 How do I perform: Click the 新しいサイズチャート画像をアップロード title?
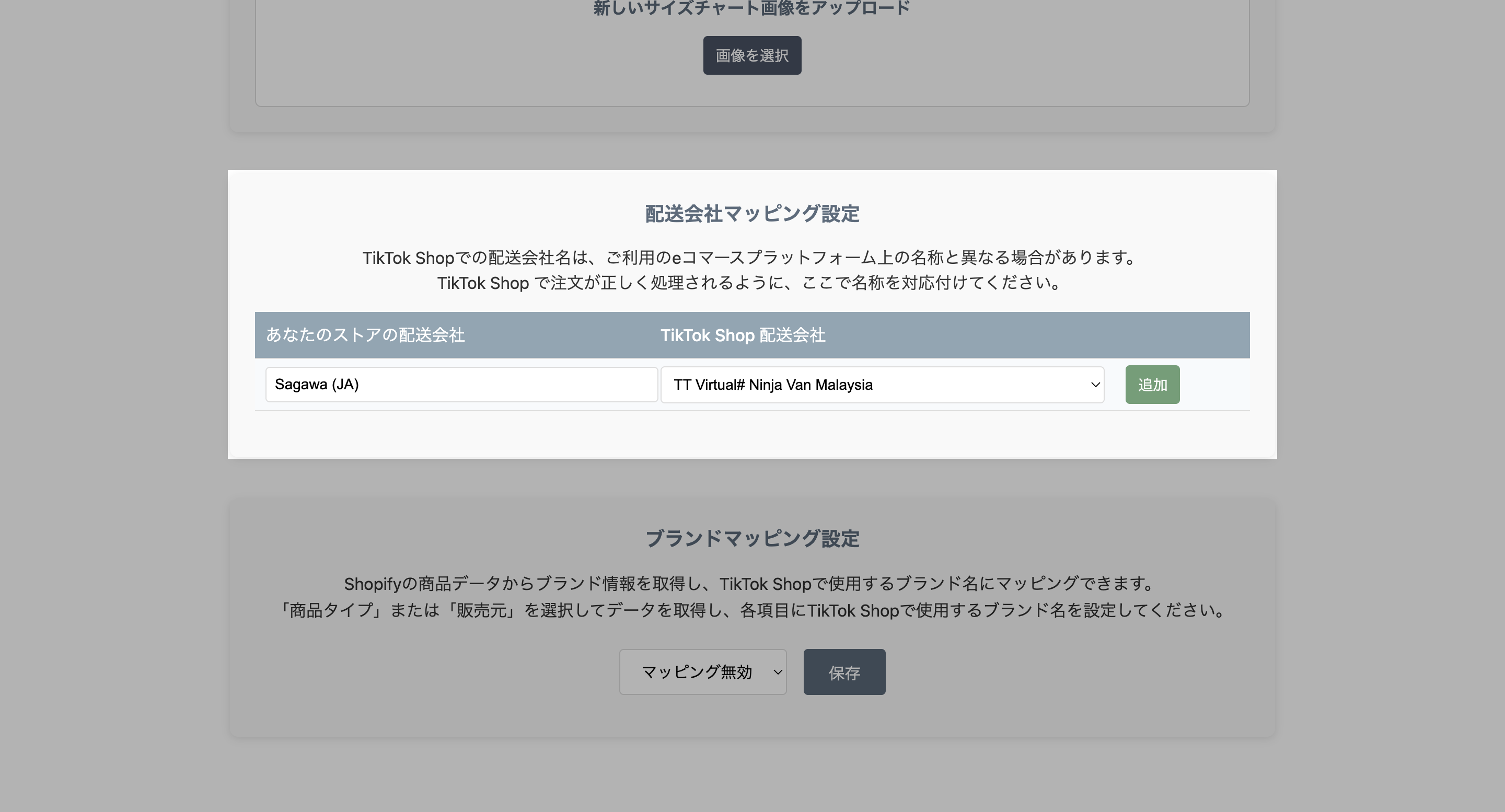click(x=751, y=8)
